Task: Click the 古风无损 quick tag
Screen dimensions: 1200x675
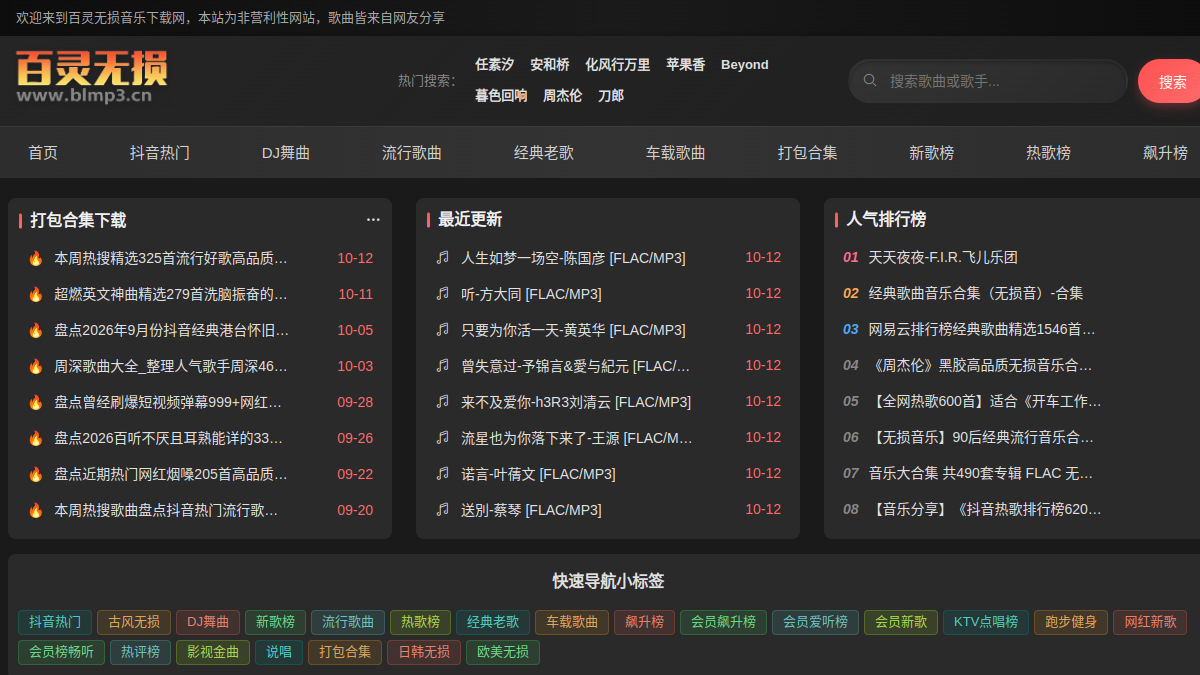Action: (134, 622)
